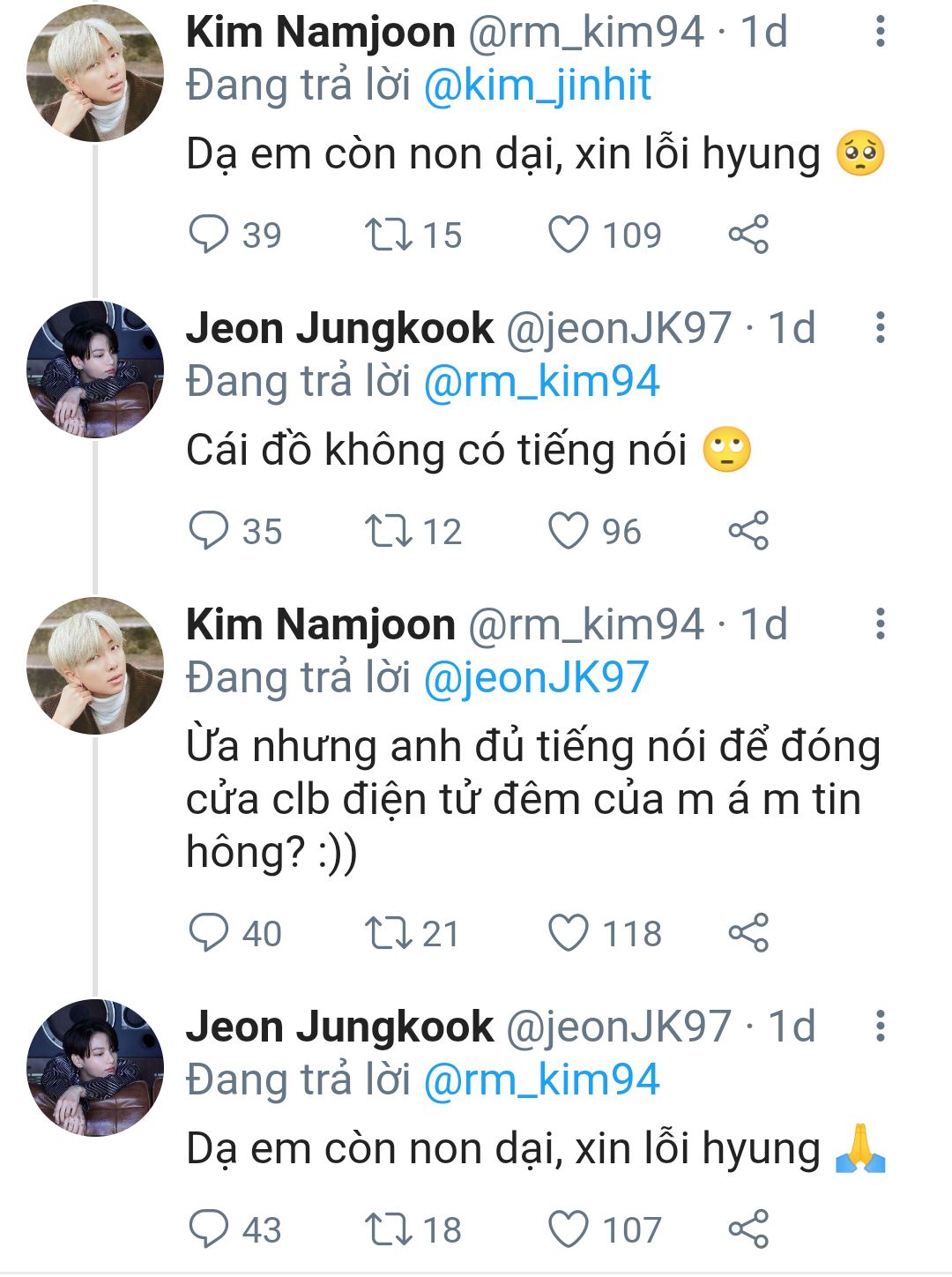Open more options on Namjoon's first tweet
Screen dimensions: 952x1277
coord(879,32)
